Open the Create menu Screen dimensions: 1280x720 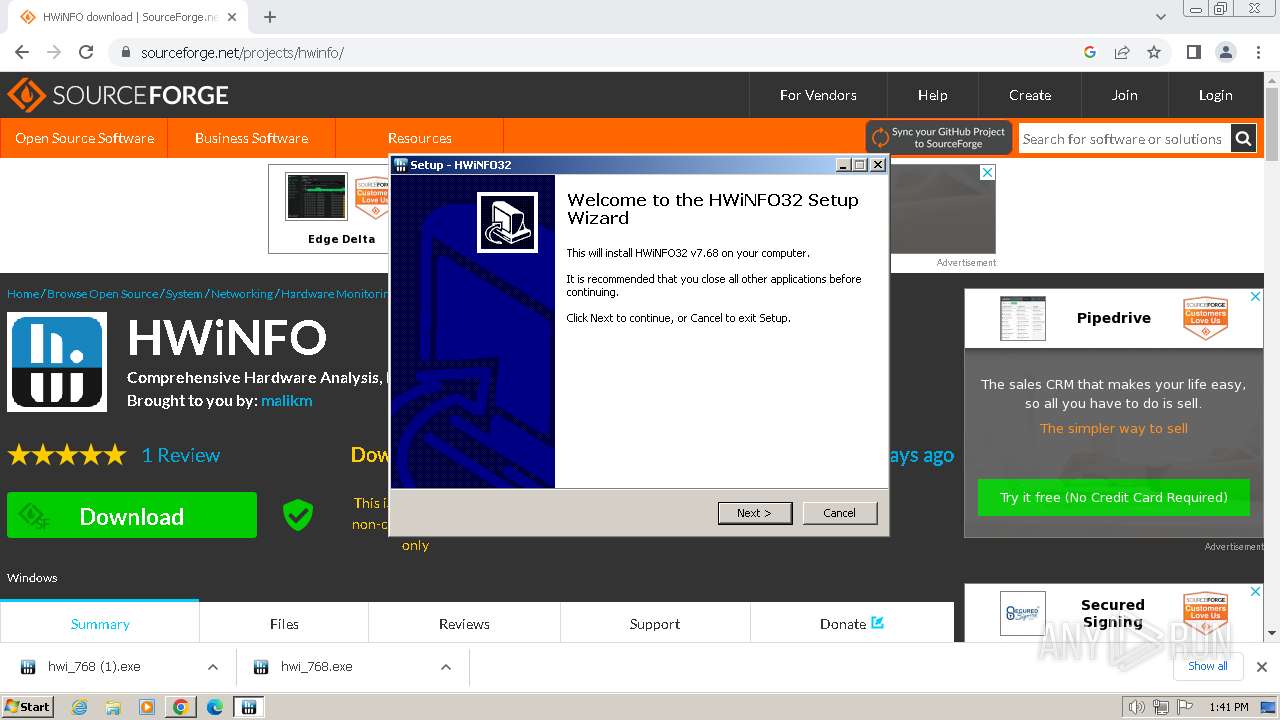click(x=1030, y=95)
